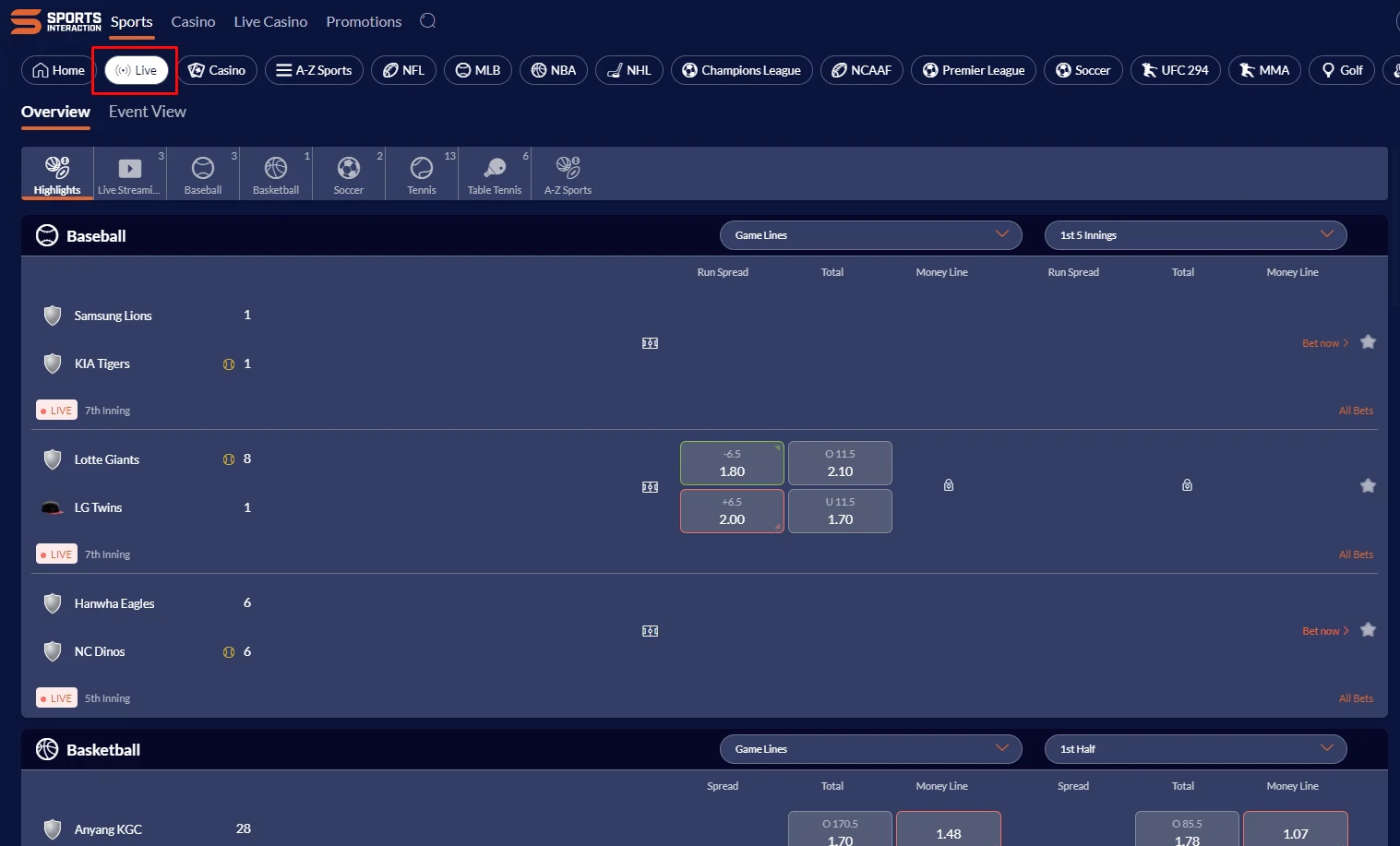This screenshot has height=846, width=1400.
Task: Toggle favorite star for Lotte Giants game
Action: [1368, 485]
